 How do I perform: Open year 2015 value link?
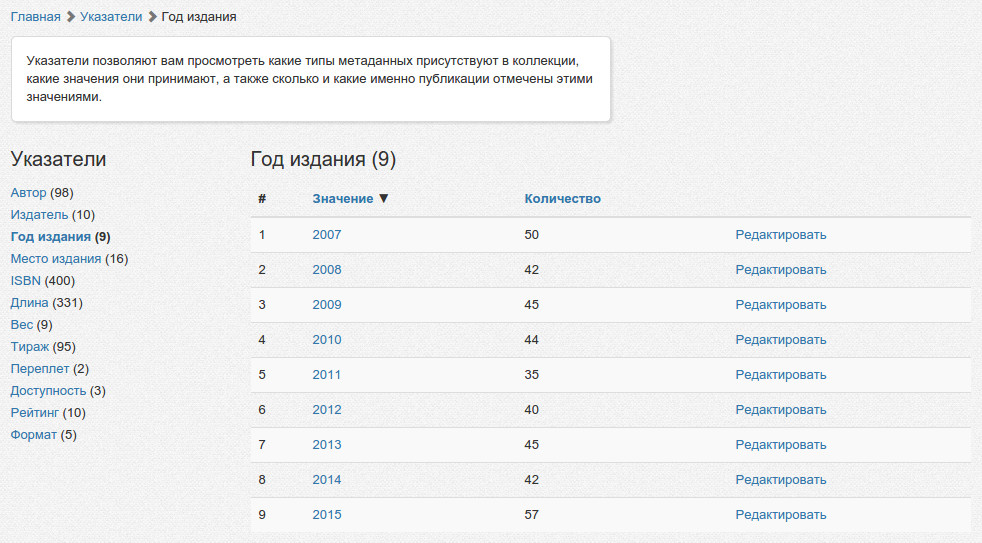point(326,515)
